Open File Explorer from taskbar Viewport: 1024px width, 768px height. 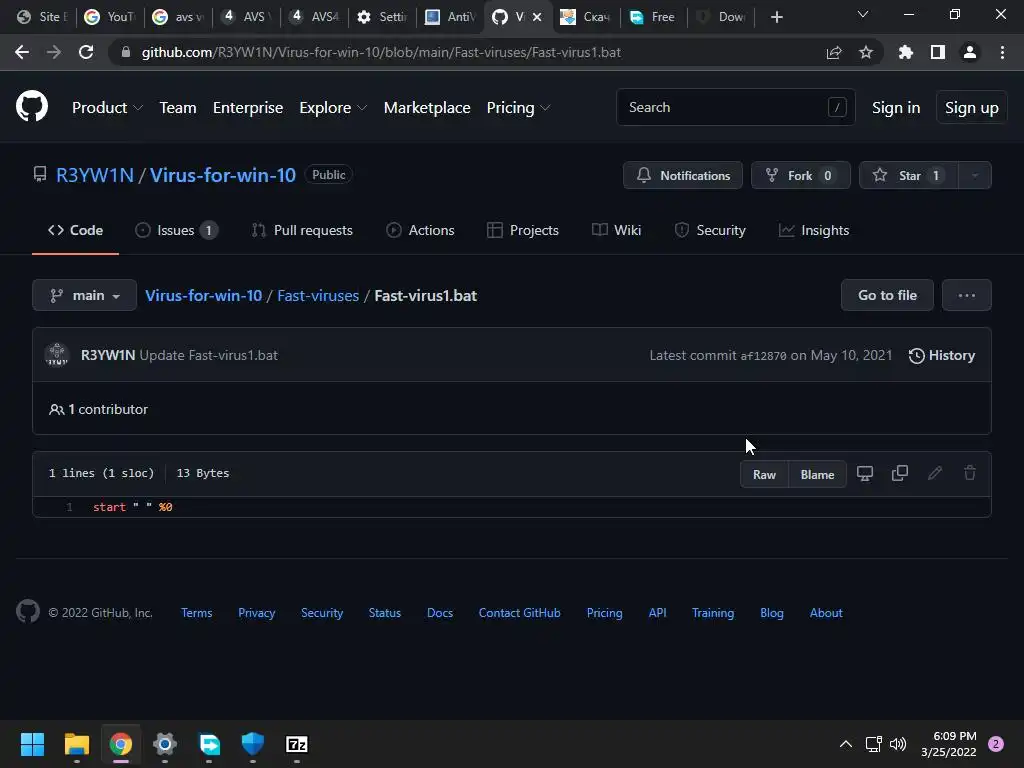click(x=76, y=744)
